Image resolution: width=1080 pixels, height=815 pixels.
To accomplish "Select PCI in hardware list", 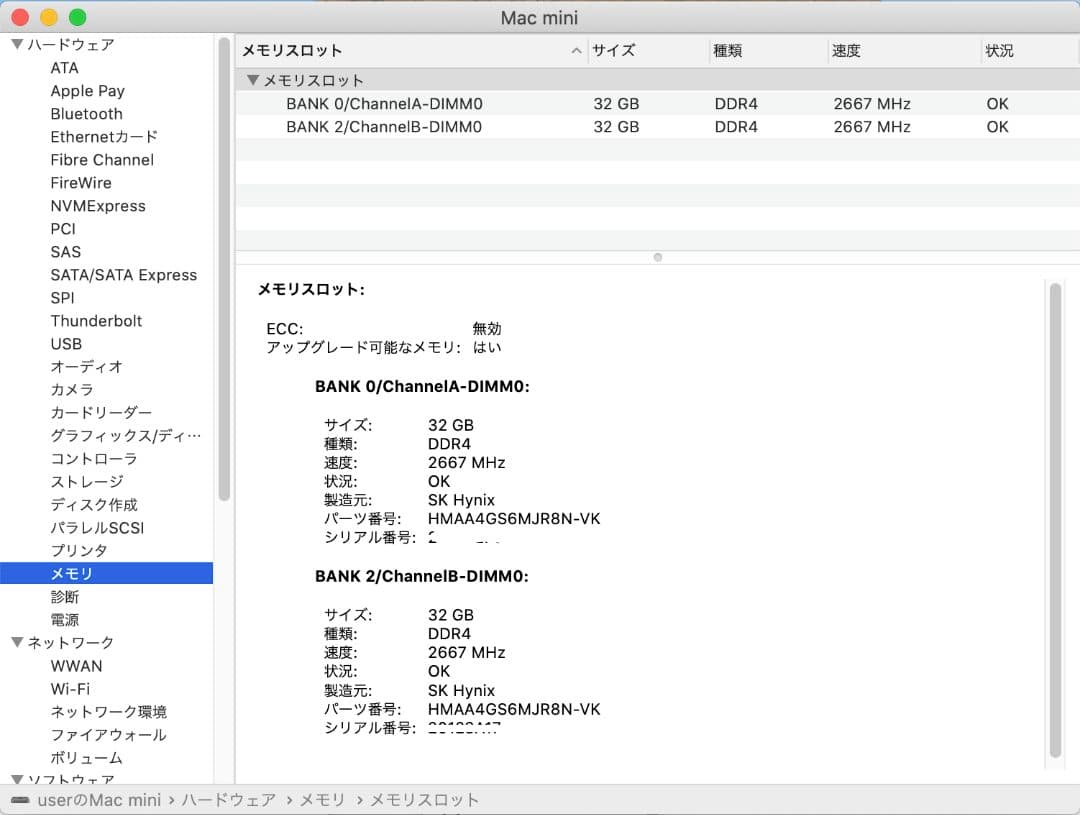I will tap(63, 229).
